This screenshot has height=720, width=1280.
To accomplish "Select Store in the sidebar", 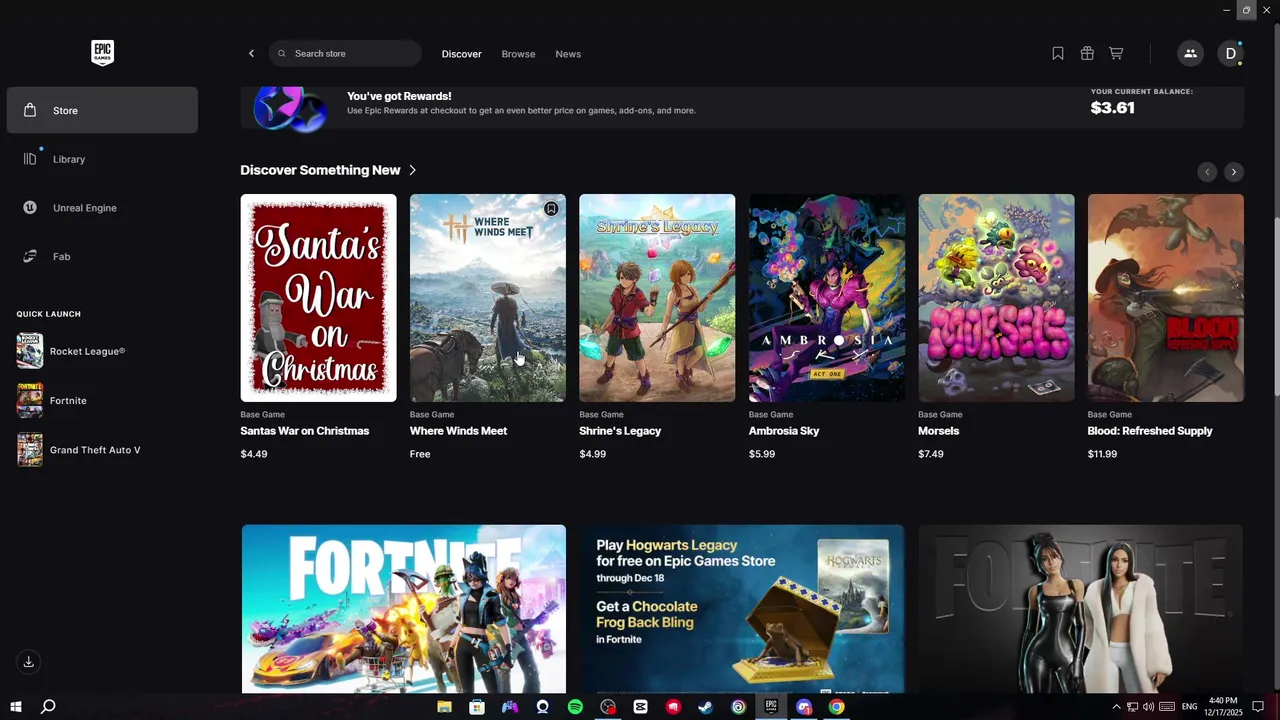I will [102, 110].
